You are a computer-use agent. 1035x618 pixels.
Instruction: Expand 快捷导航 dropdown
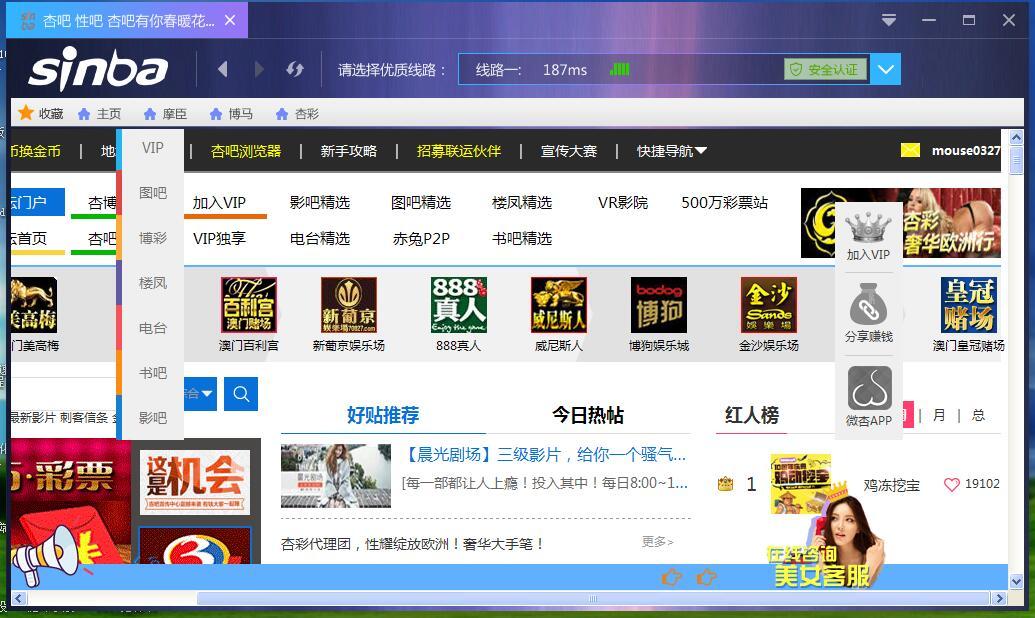pos(671,151)
